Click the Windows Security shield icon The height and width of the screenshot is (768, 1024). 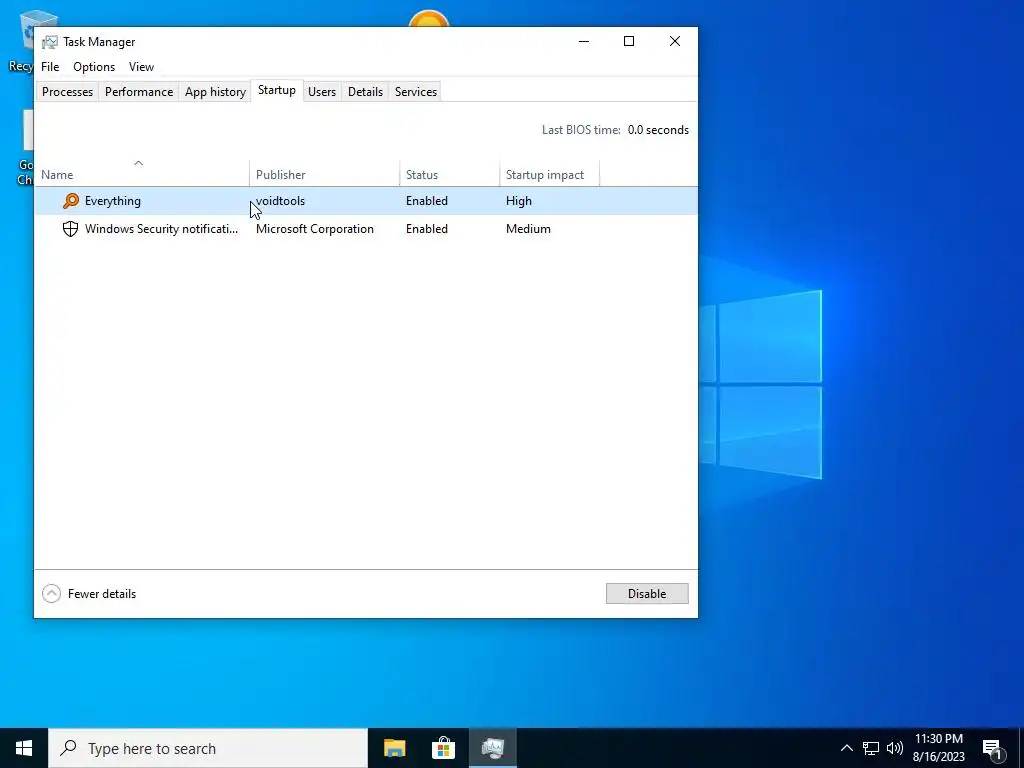(71, 229)
